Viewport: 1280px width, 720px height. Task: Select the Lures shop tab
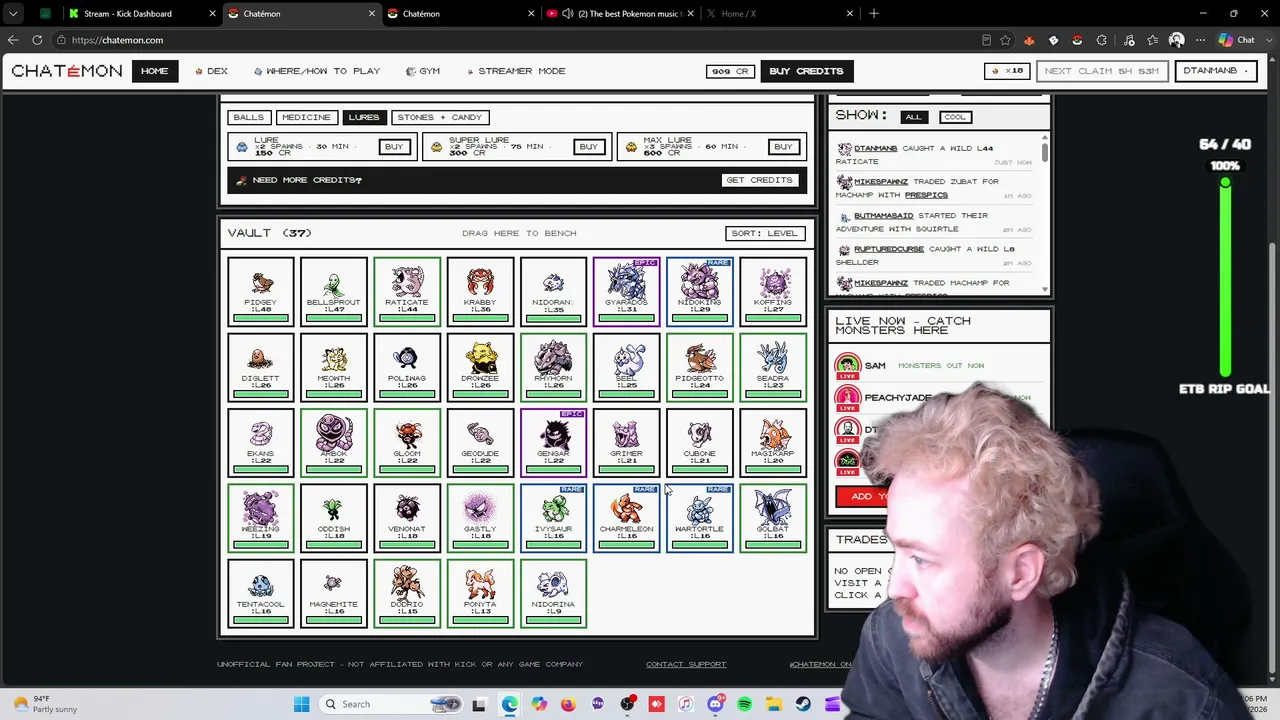click(364, 117)
